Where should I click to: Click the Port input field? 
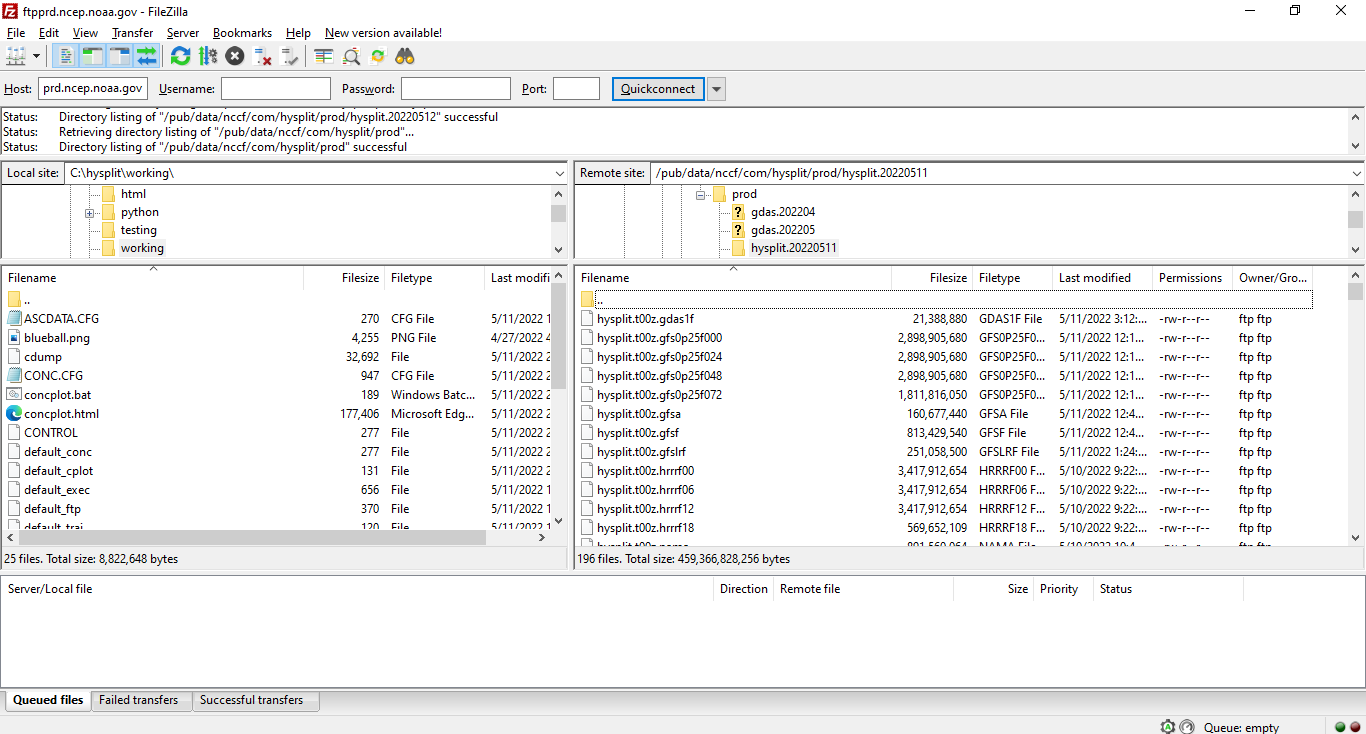click(x=576, y=89)
